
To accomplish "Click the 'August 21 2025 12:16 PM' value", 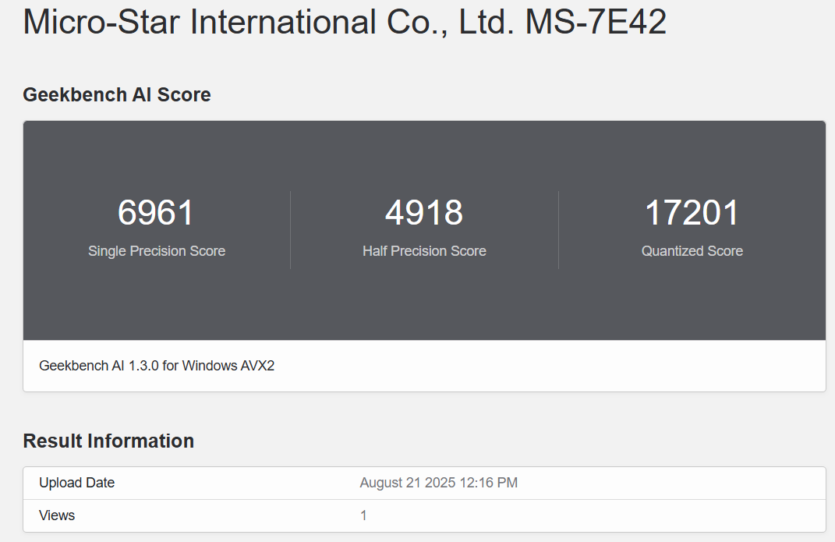I will 439,483.
